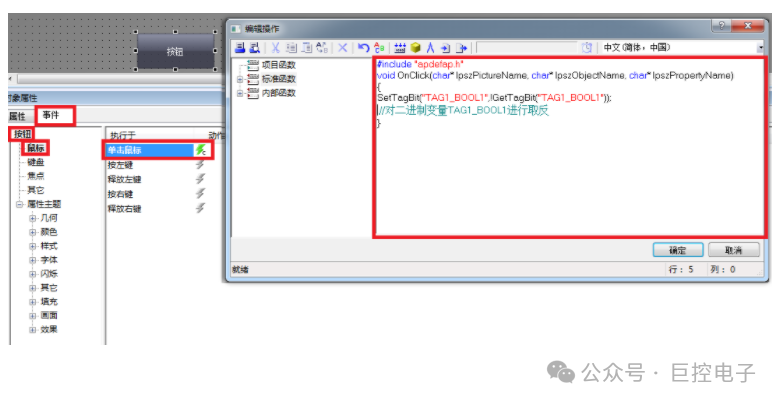
Task: Click the tag selection icon with three arrows
Action: 400,48
